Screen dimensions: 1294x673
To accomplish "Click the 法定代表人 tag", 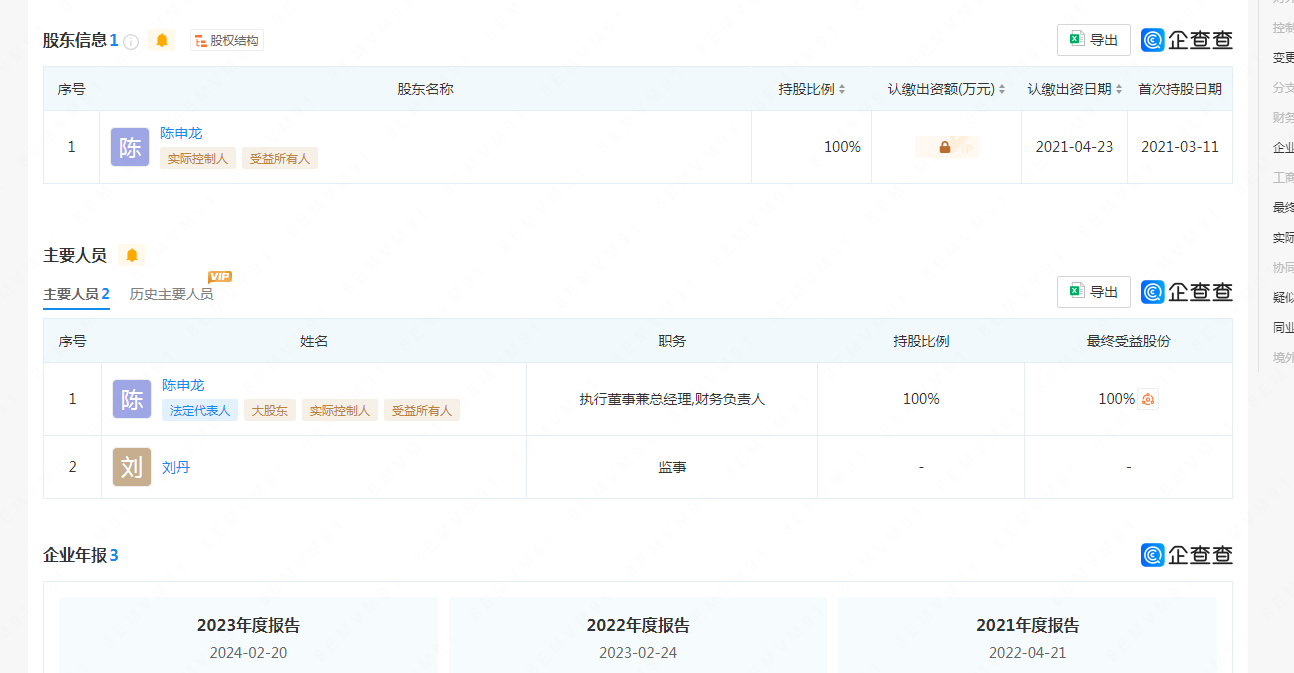I will tap(200, 410).
